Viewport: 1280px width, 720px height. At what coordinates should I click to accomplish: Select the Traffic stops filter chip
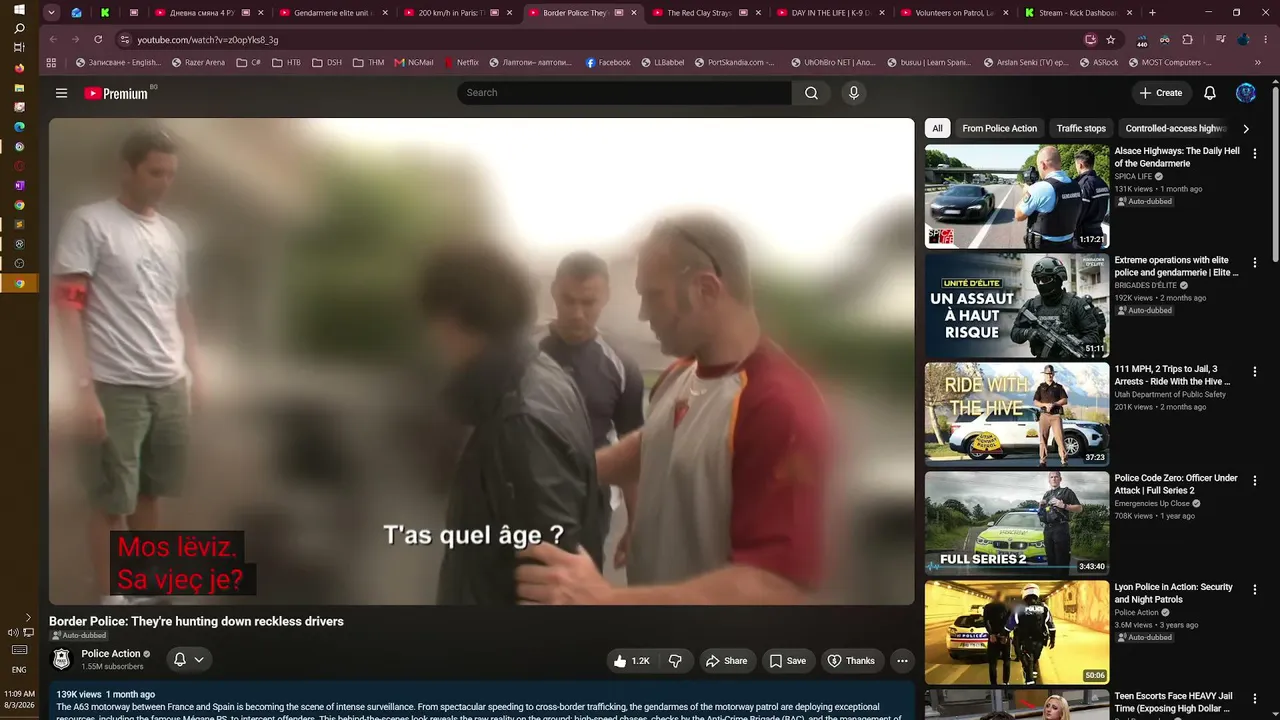1081,129
